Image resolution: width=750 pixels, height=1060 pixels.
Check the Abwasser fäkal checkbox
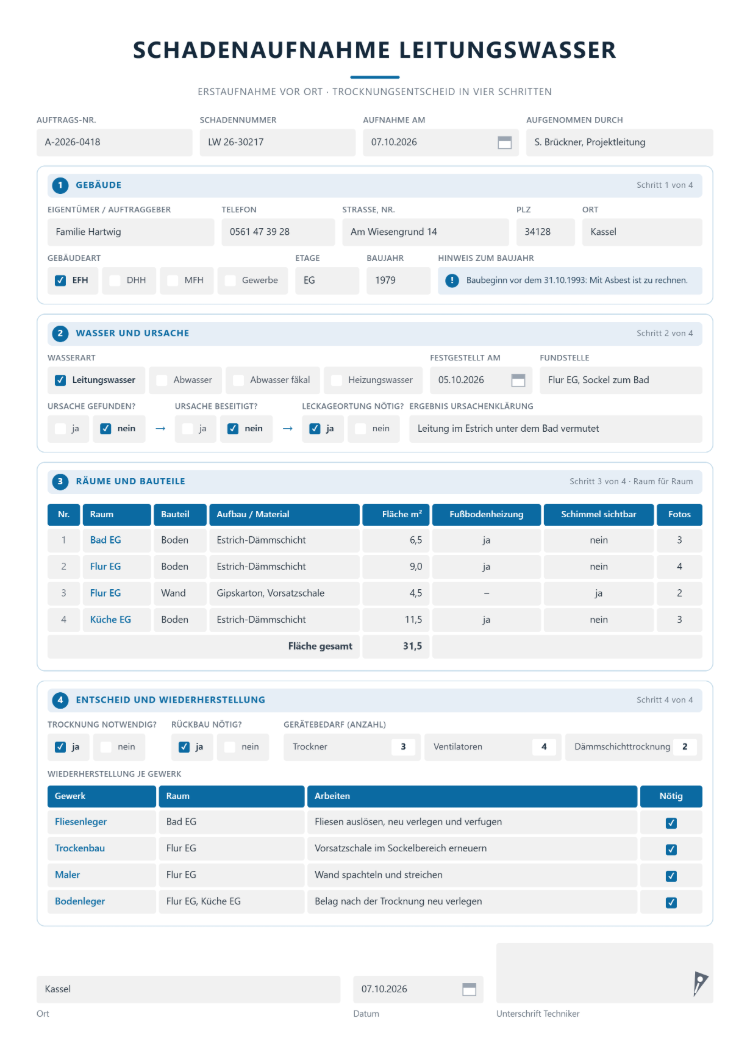pyautogui.click(x=238, y=381)
